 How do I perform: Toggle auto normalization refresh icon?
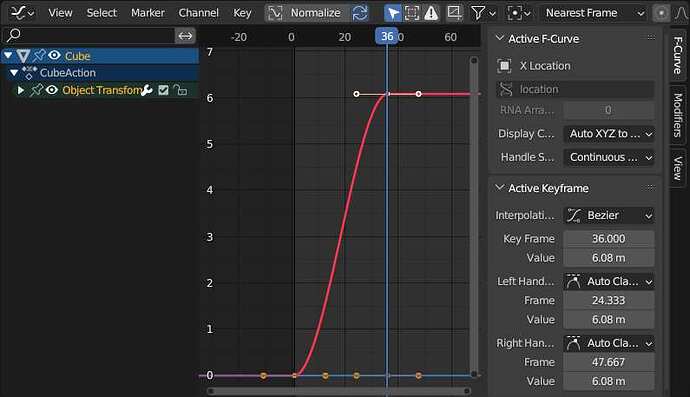360,13
